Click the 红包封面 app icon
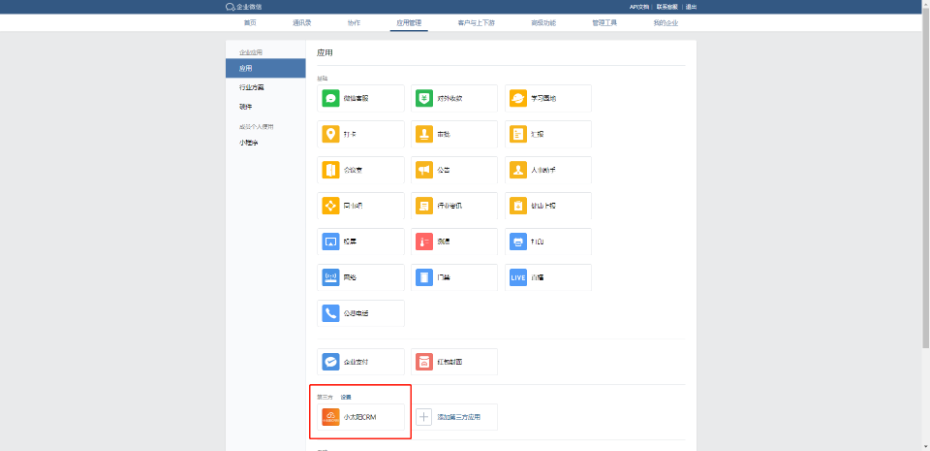The width and height of the screenshot is (930, 451). tap(424, 362)
